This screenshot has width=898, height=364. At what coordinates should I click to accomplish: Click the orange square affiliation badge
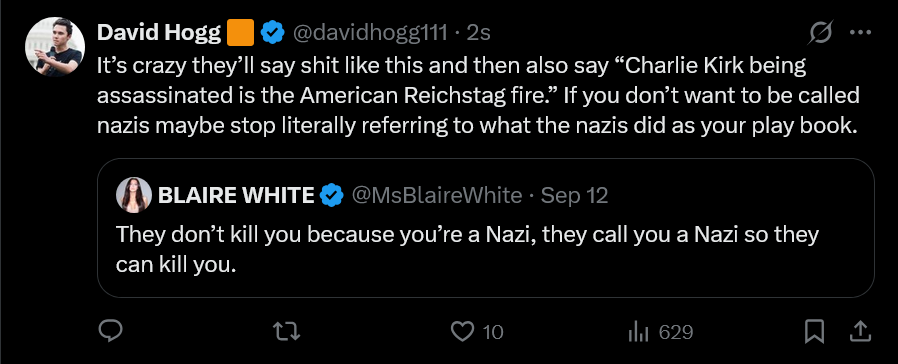coord(241,33)
